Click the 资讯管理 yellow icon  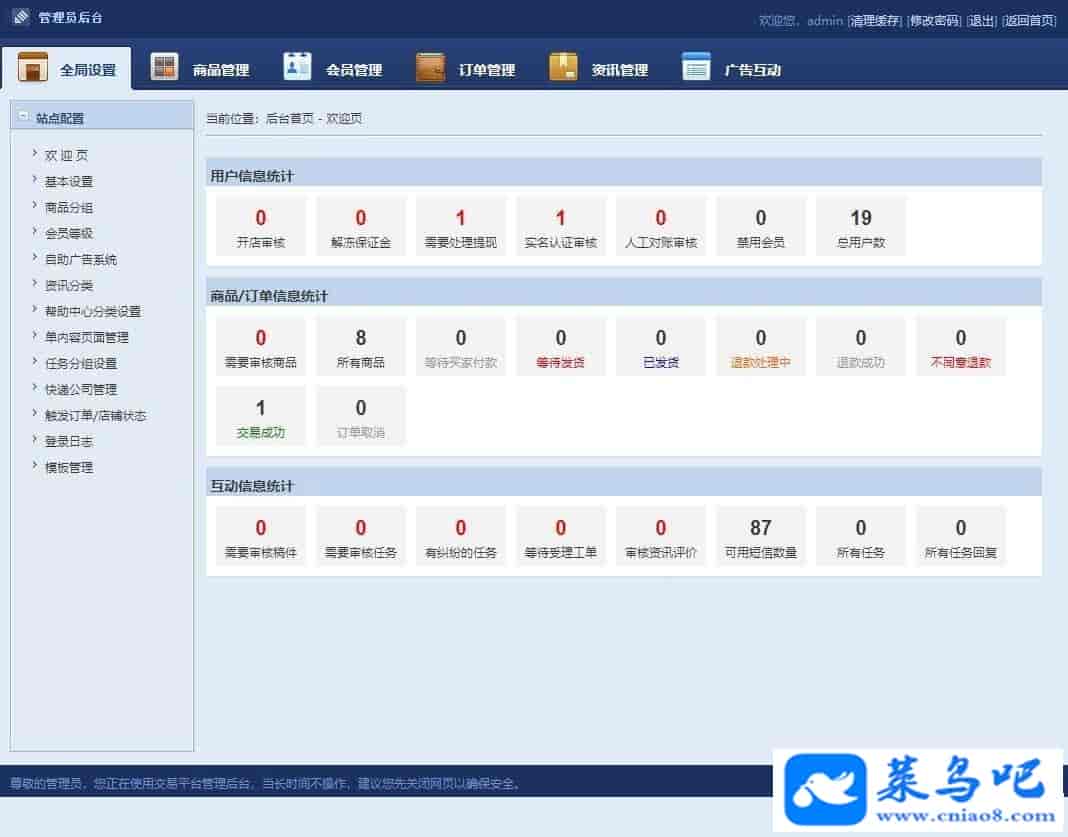pos(563,67)
